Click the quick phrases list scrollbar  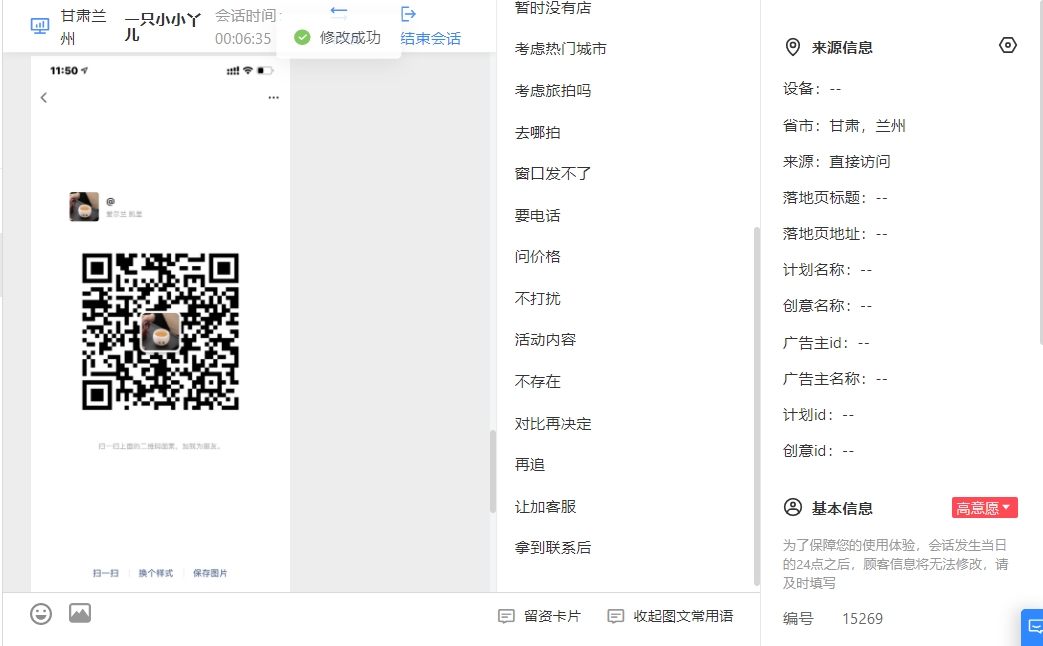756,406
